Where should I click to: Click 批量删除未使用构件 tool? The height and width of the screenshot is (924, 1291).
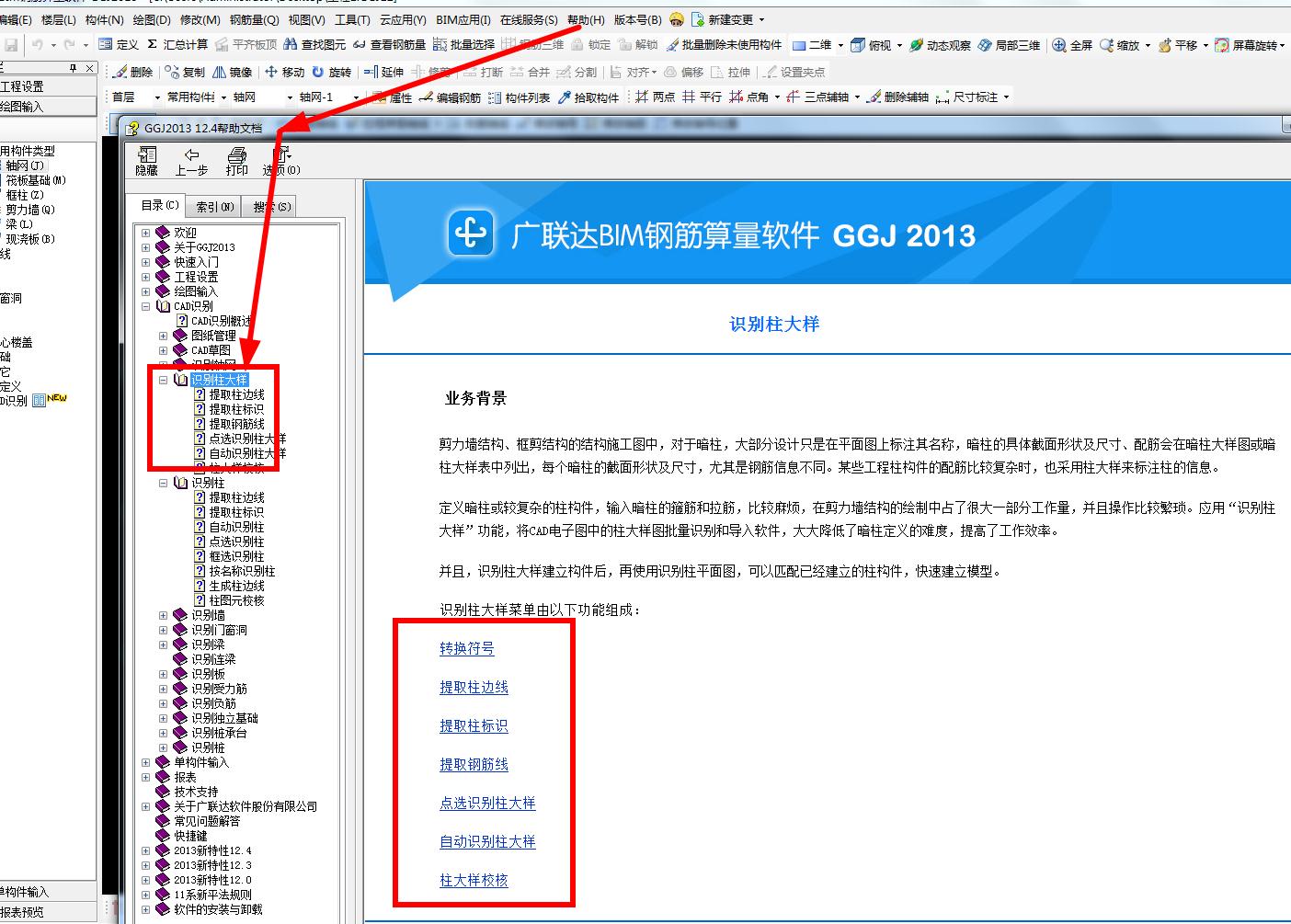click(x=724, y=44)
